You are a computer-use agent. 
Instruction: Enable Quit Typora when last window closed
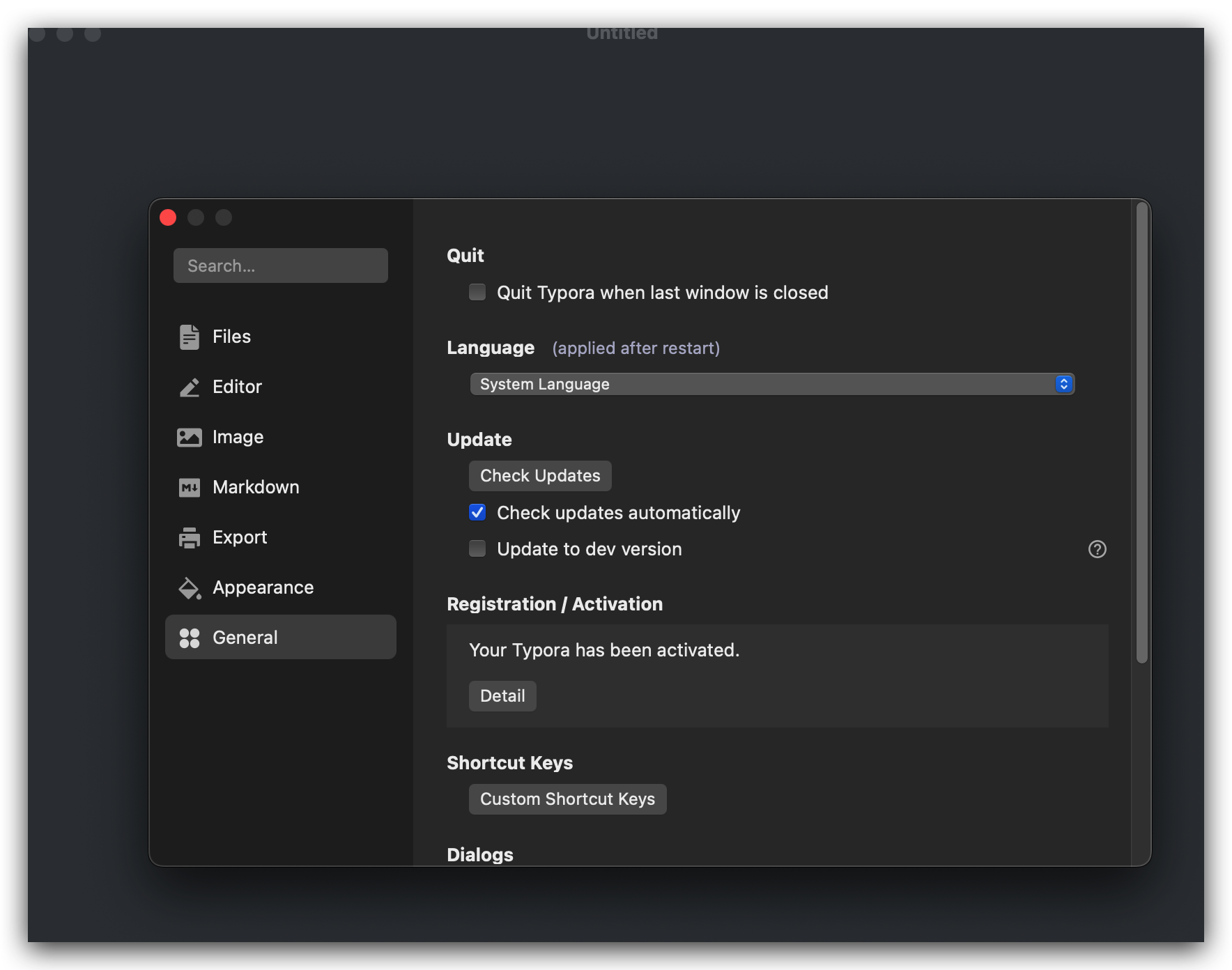[477, 292]
